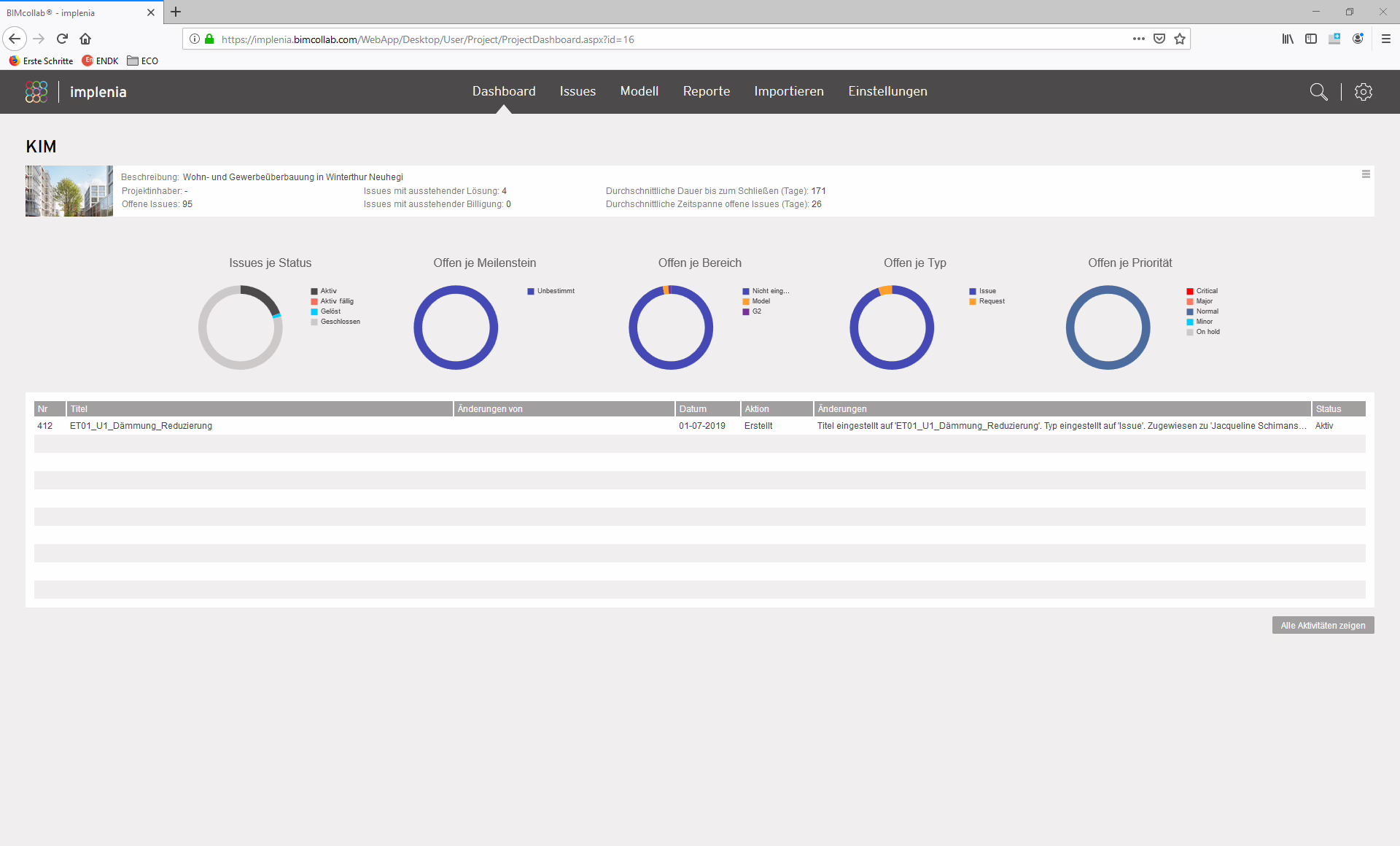
Task: Open Erste Schritte bookmark
Action: click(42, 61)
